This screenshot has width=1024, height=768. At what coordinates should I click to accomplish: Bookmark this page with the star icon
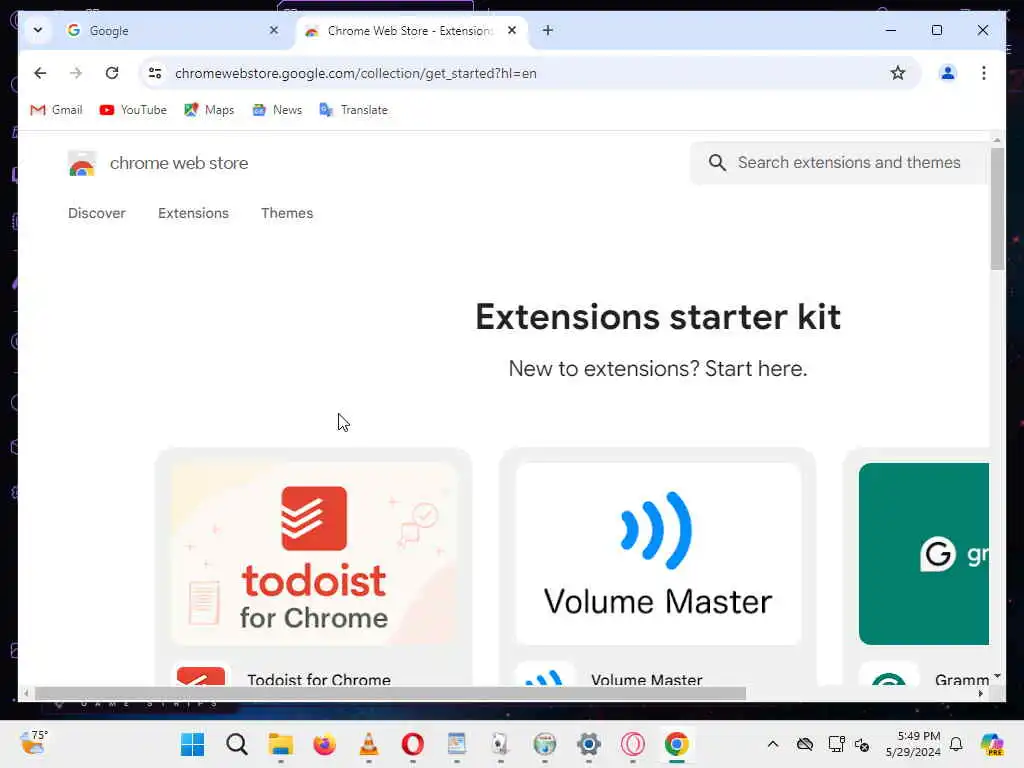tap(898, 73)
